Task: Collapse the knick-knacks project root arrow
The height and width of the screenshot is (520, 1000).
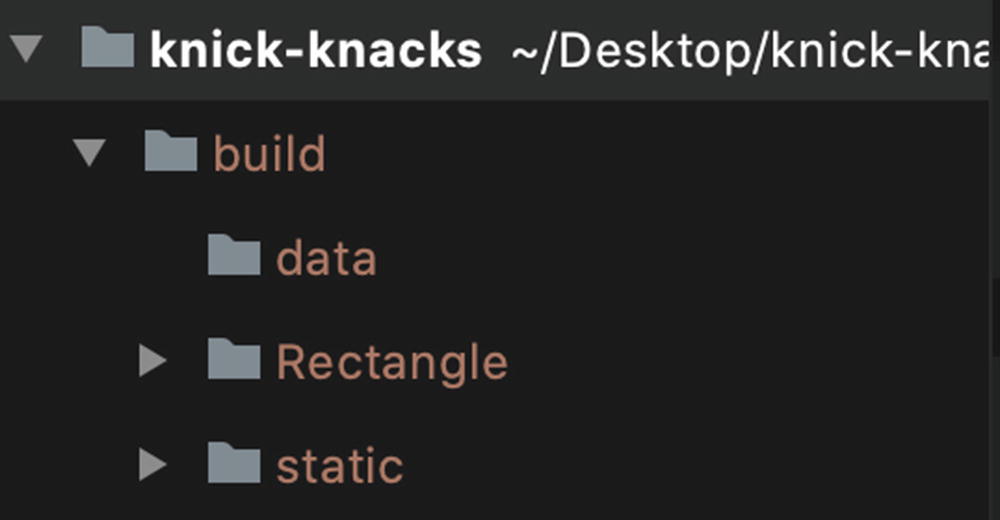Action: 26,48
